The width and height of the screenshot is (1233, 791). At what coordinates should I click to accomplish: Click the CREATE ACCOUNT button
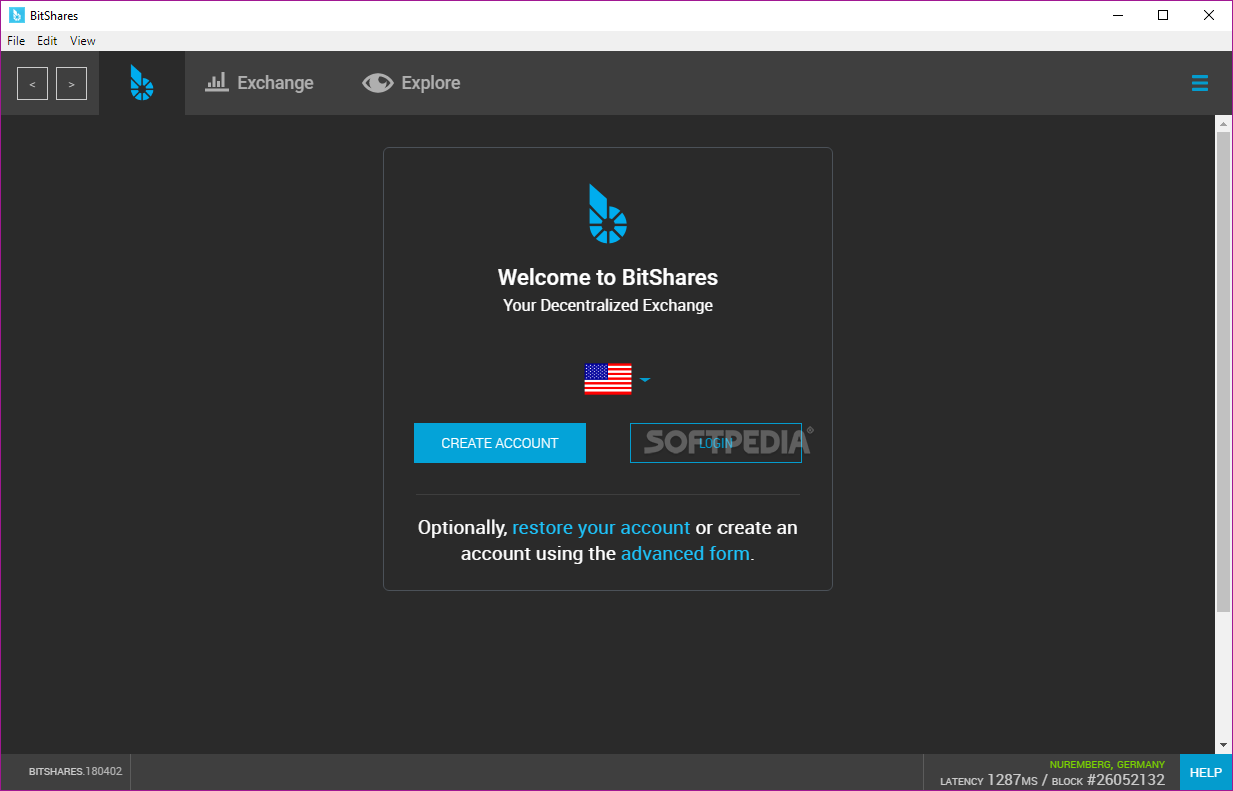[500, 443]
